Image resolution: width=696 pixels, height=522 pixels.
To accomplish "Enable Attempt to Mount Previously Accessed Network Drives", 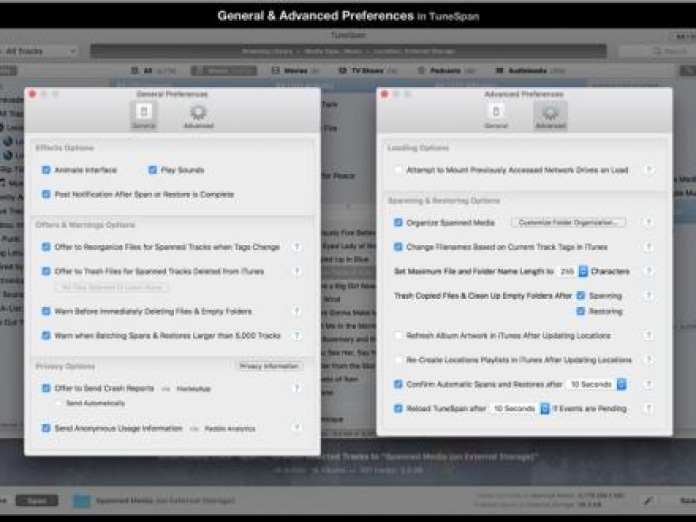I will pos(398,170).
